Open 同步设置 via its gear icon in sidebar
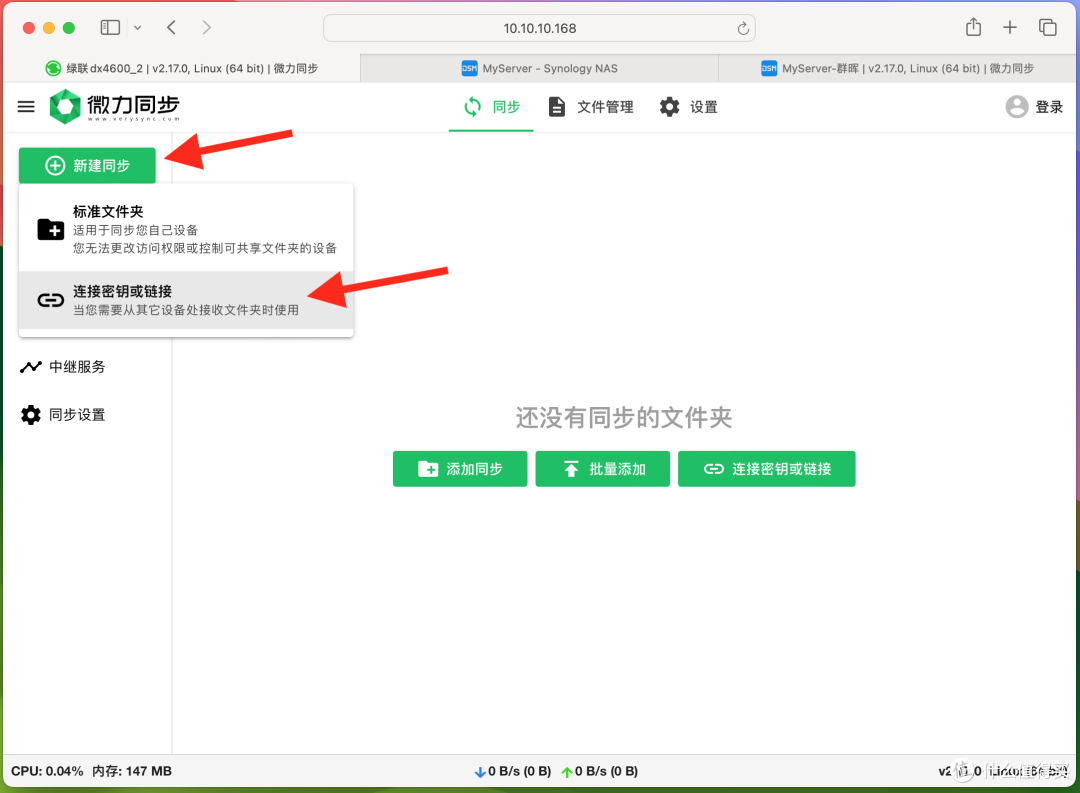The height and width of the screenshot is (793, 1080). pos(28,414)
